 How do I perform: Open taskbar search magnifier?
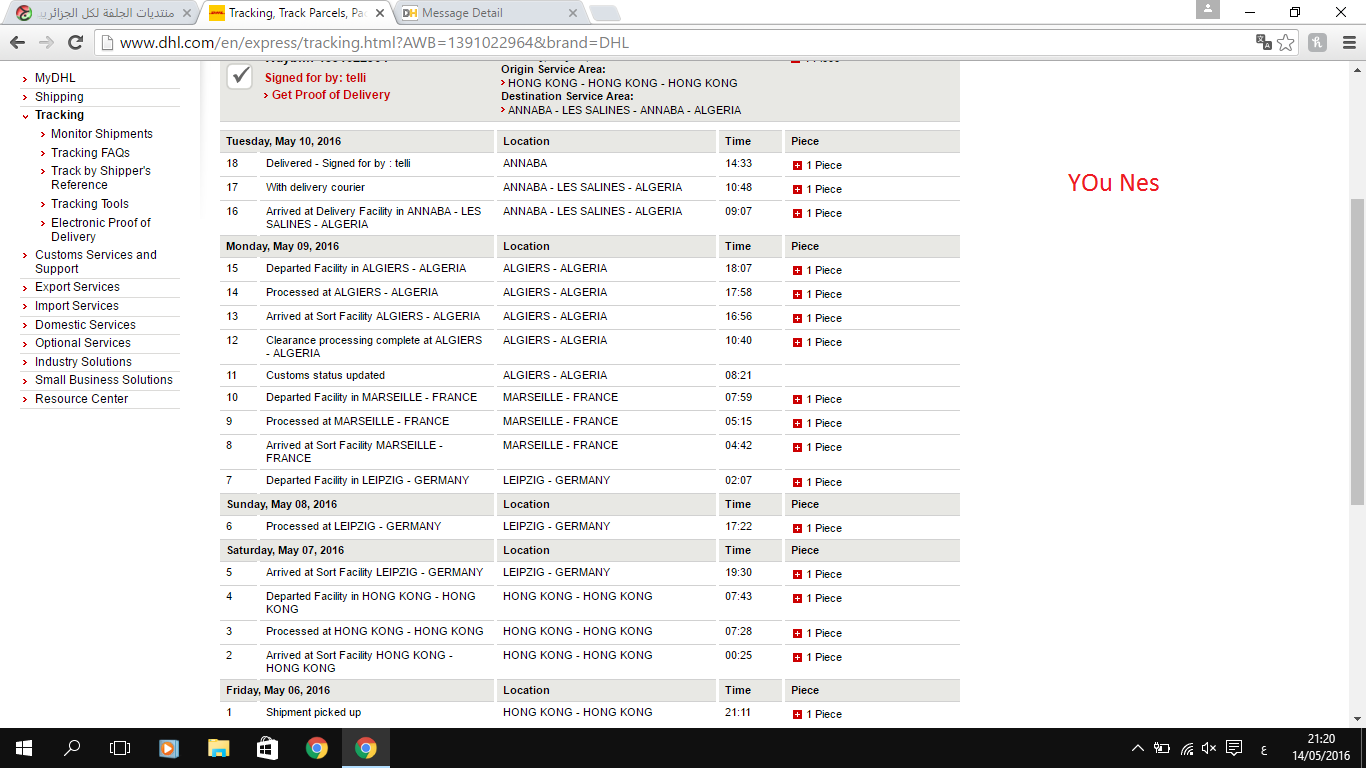coord(72,748)
